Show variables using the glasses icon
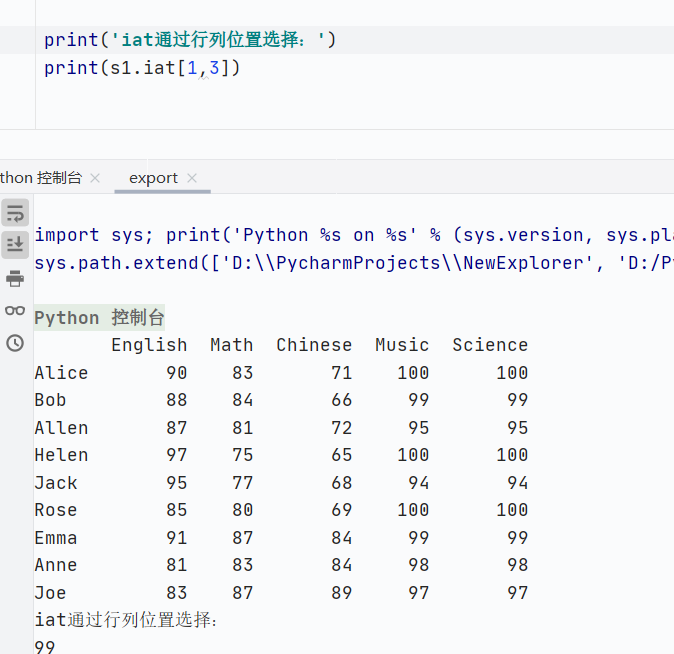674x654 pixels. click(x=15, y=311)
